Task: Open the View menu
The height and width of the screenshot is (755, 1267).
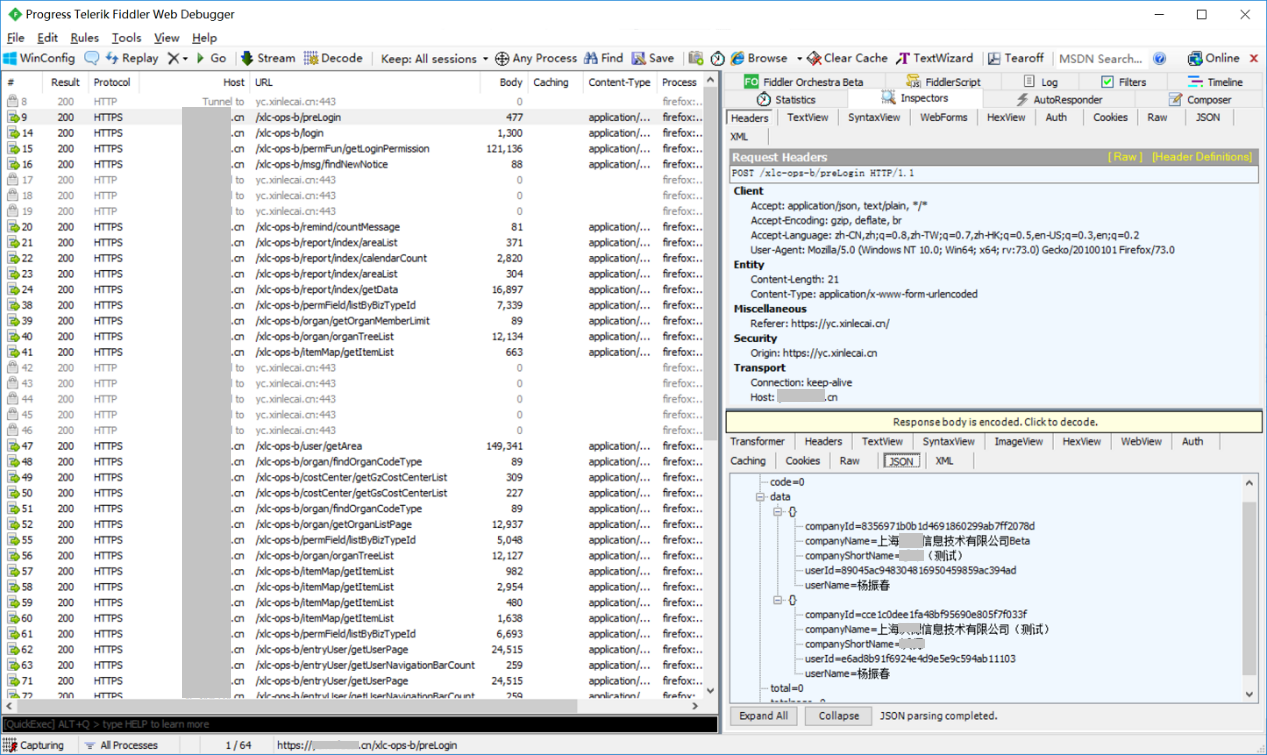Action: click(166, 38)
